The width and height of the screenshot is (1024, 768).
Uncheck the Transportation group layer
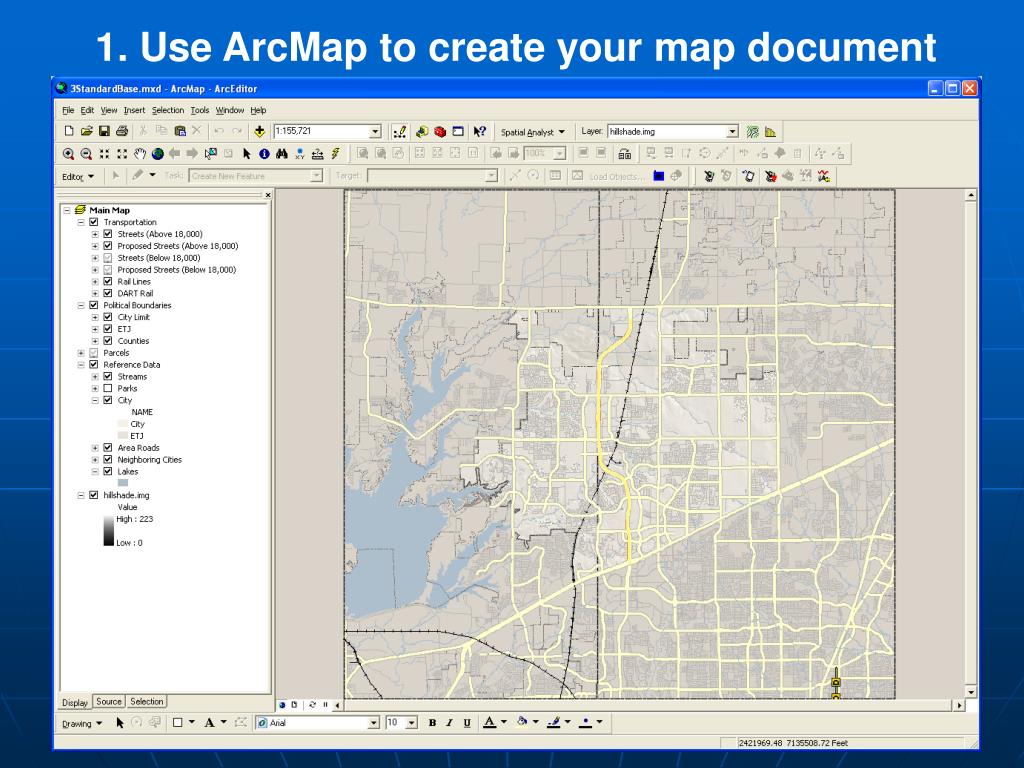[94, 222]
